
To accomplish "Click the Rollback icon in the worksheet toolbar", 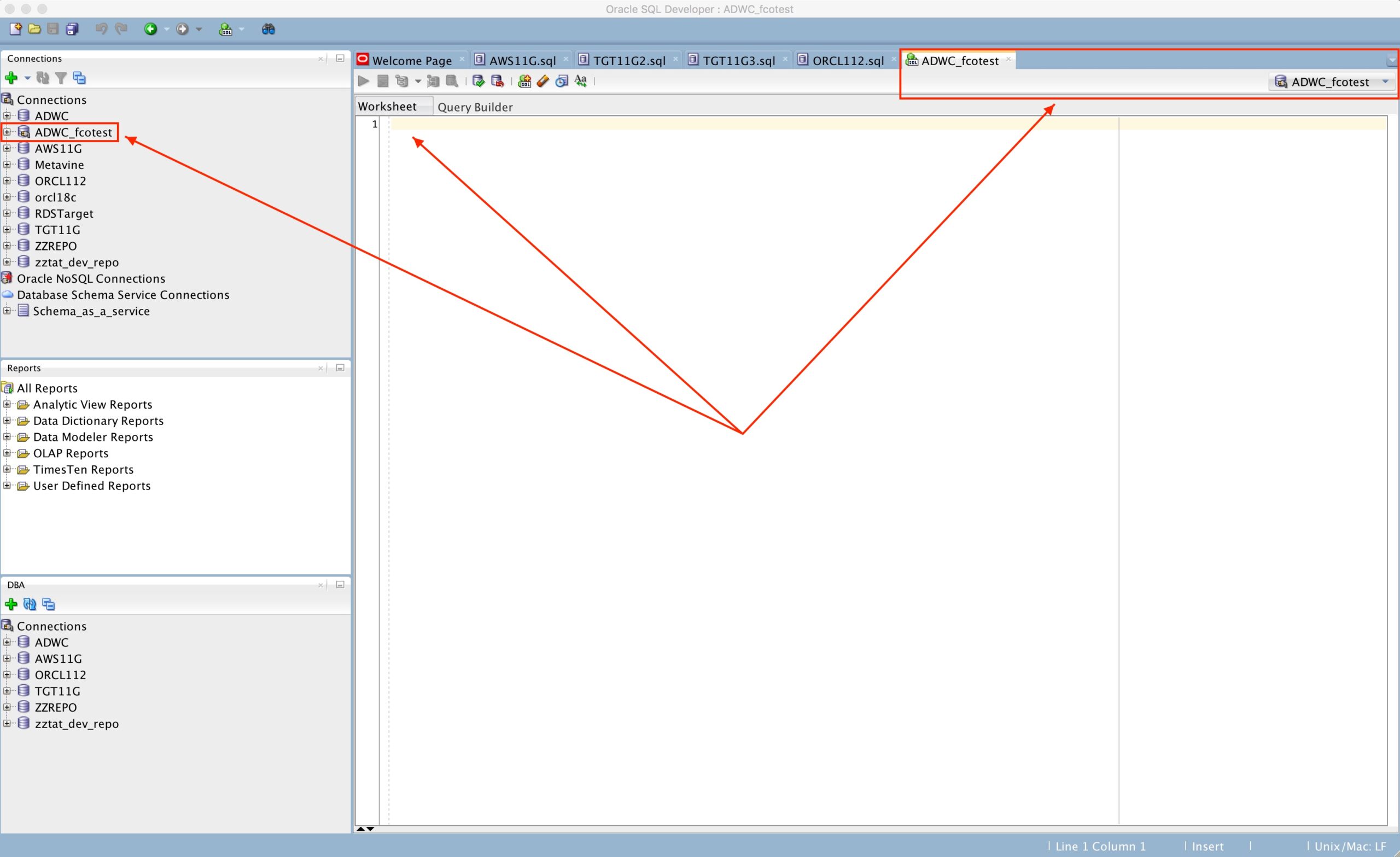I will coord(497,81).
